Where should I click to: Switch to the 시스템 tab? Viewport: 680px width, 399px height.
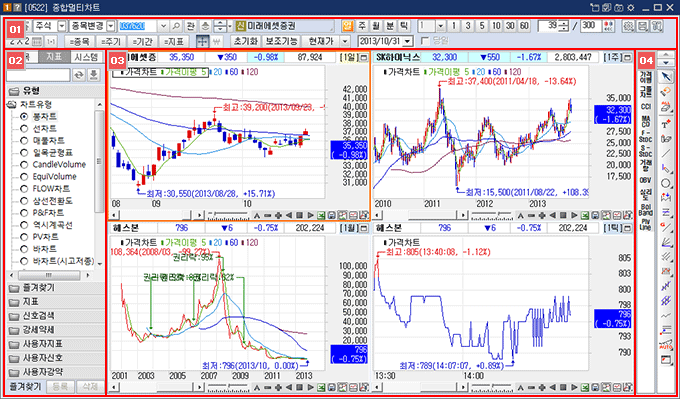click(x=87, y=57)
